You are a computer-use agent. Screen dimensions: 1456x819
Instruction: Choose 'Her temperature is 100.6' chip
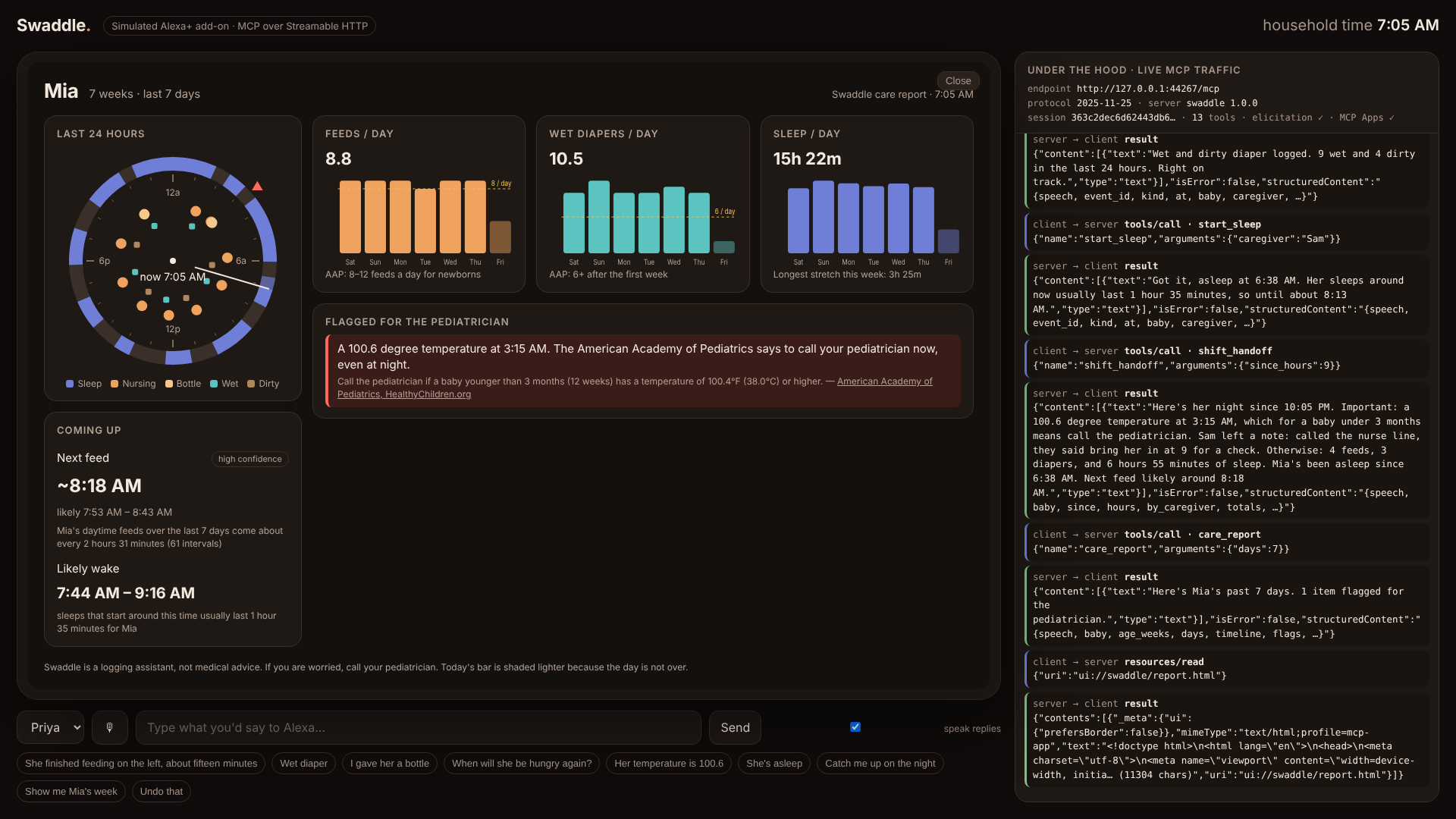click(669, 763)
